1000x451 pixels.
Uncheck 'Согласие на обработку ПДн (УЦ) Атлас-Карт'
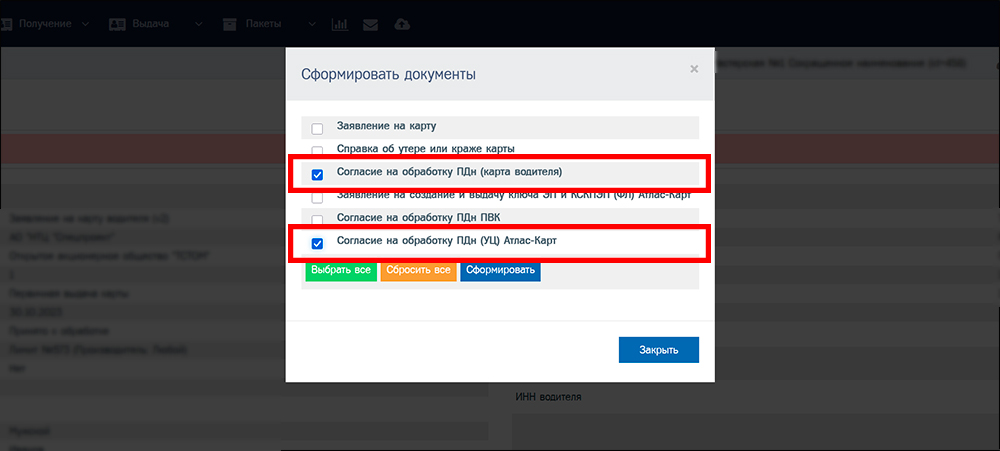[x=318, y=243]
